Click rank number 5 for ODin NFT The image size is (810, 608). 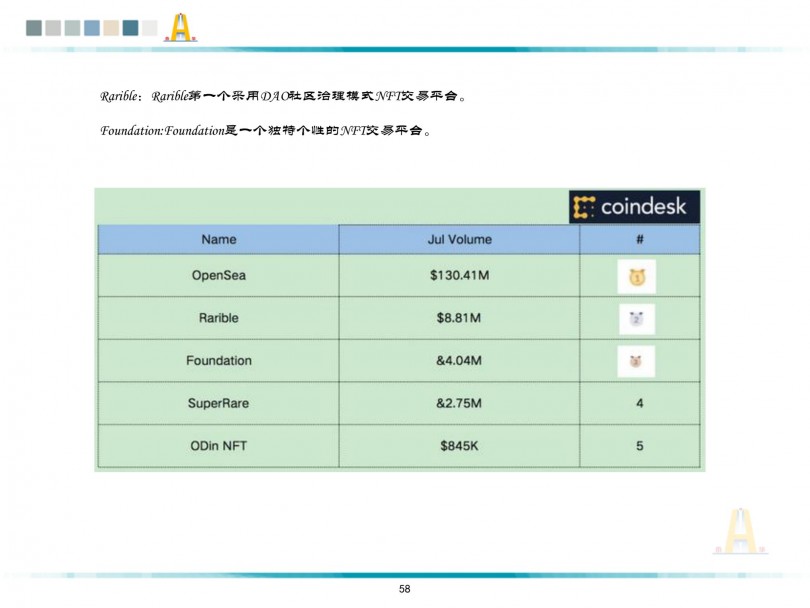click(640, 446)
